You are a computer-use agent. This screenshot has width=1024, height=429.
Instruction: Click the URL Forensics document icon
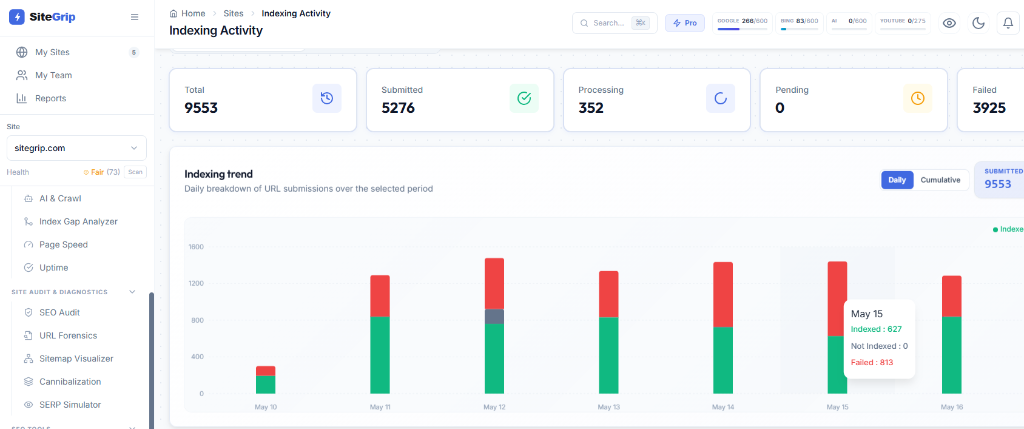pos(28,336)
